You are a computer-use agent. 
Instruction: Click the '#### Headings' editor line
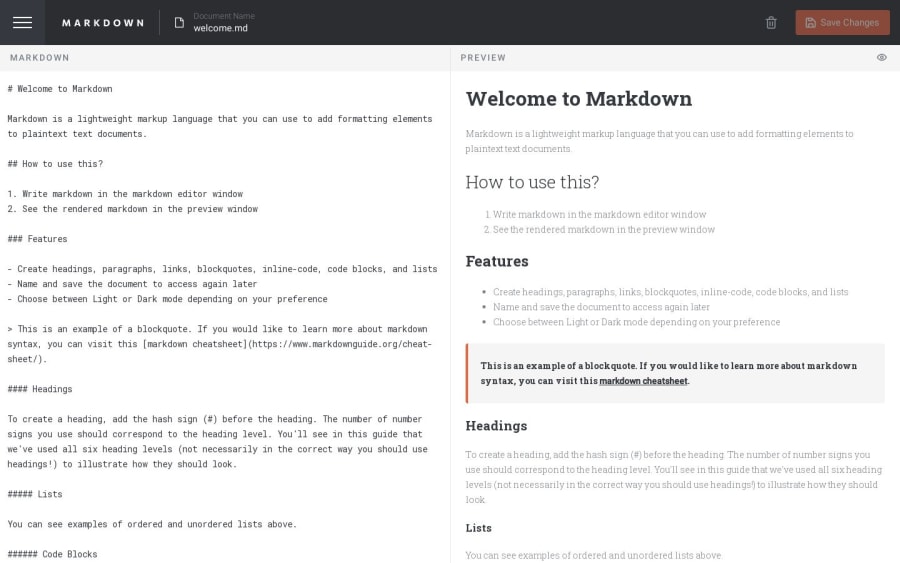tap(40, 389)
